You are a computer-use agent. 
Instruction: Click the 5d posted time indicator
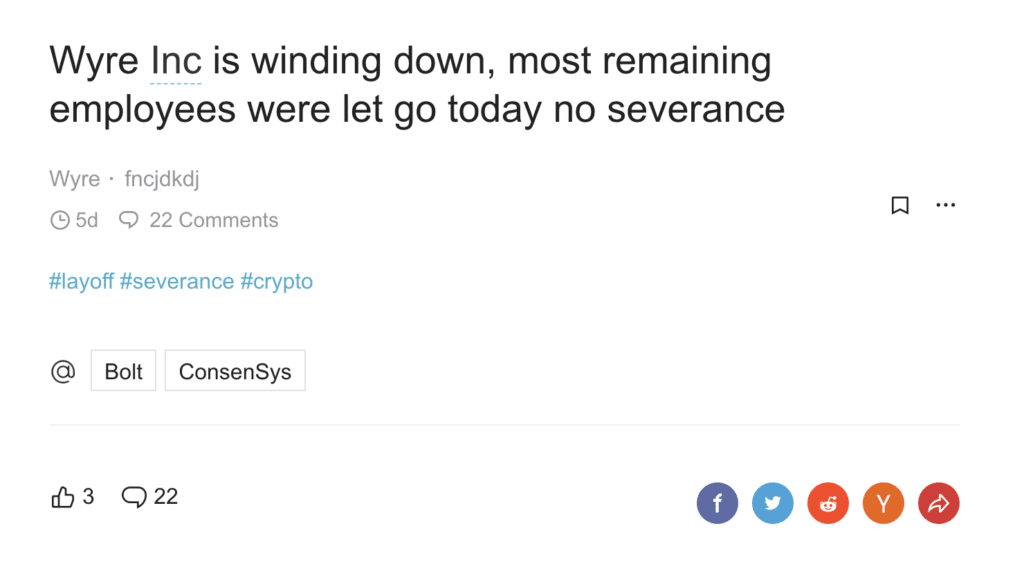74,220
